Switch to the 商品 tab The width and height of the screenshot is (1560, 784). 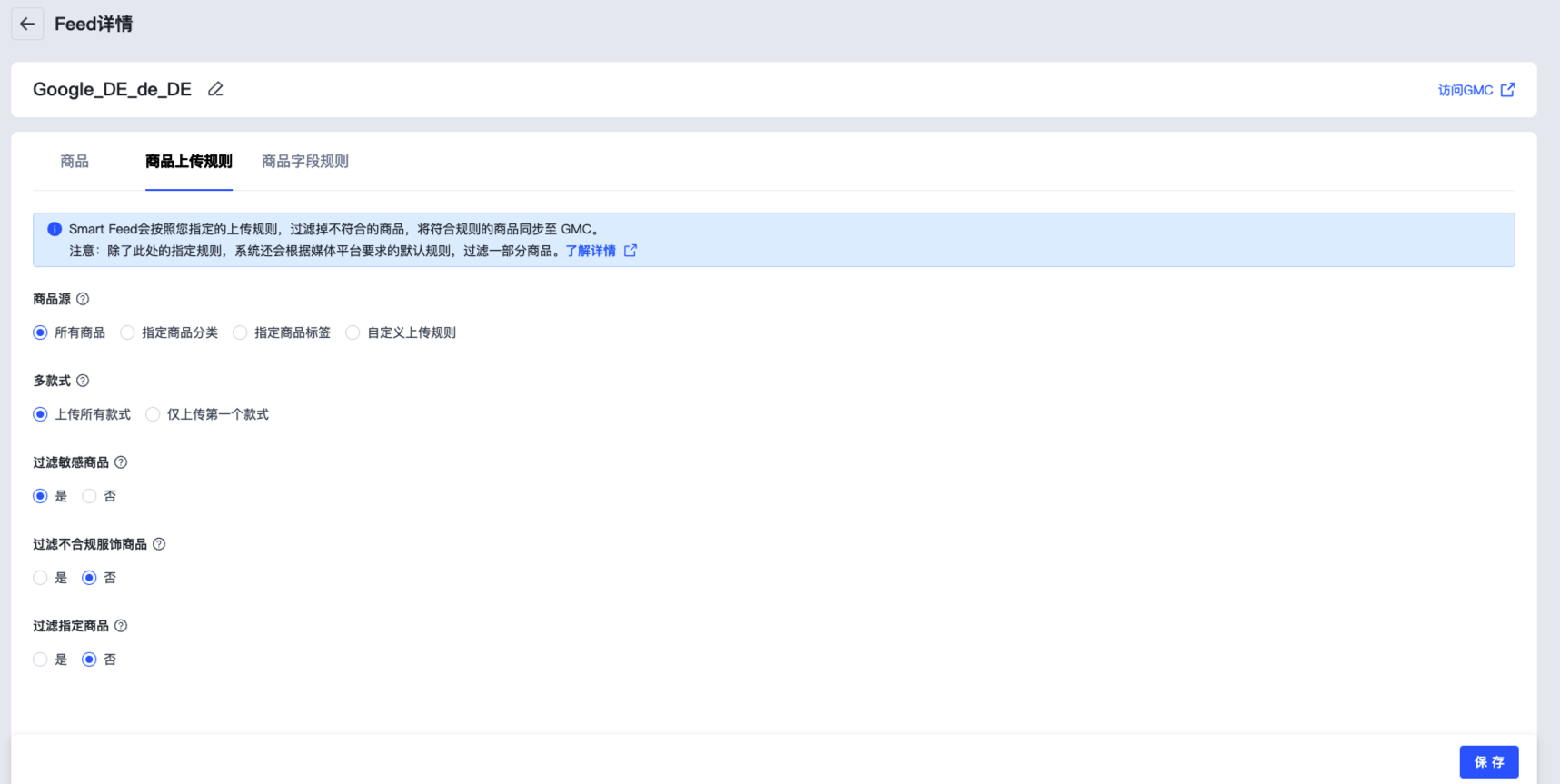pyautogui.click(x=75, y=162)
